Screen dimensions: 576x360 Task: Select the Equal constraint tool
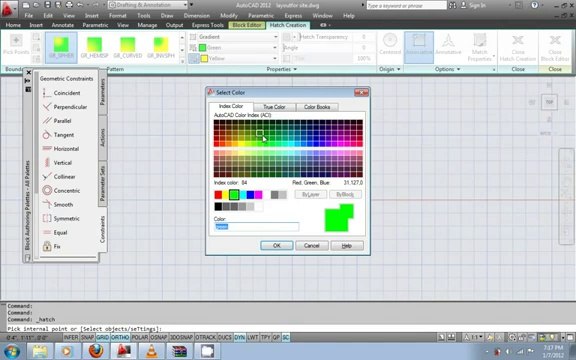pos(55,233)
